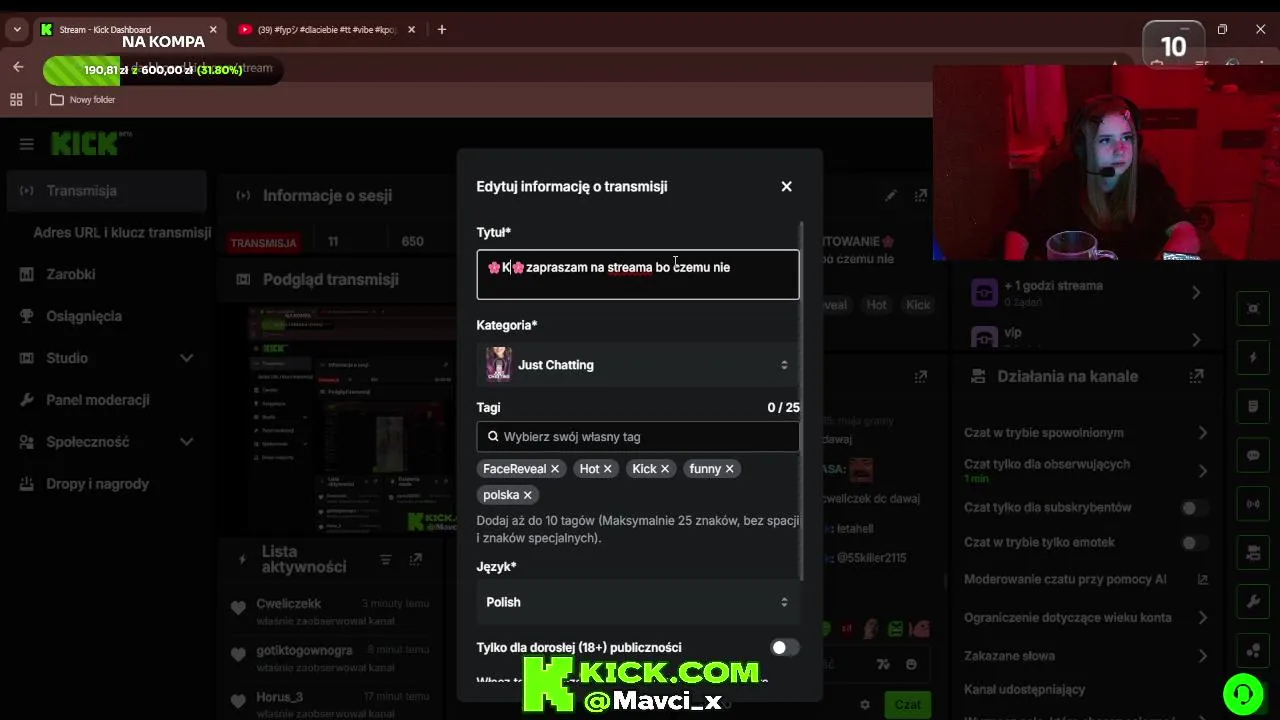1280x720 pixels.
Task: Click the broadcast signal right rail icon
Action: click(x=1253, y=504)
